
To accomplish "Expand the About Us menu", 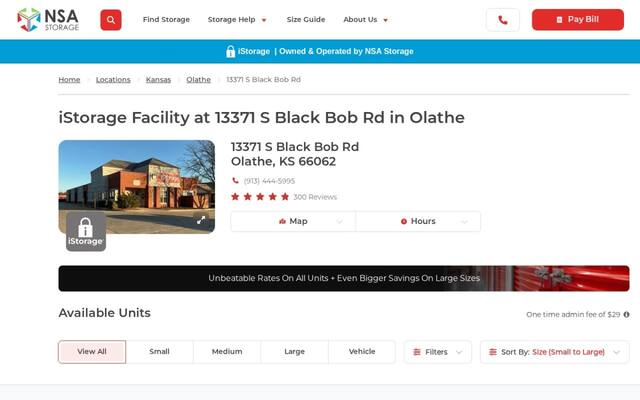I will [x=365, y=20].
